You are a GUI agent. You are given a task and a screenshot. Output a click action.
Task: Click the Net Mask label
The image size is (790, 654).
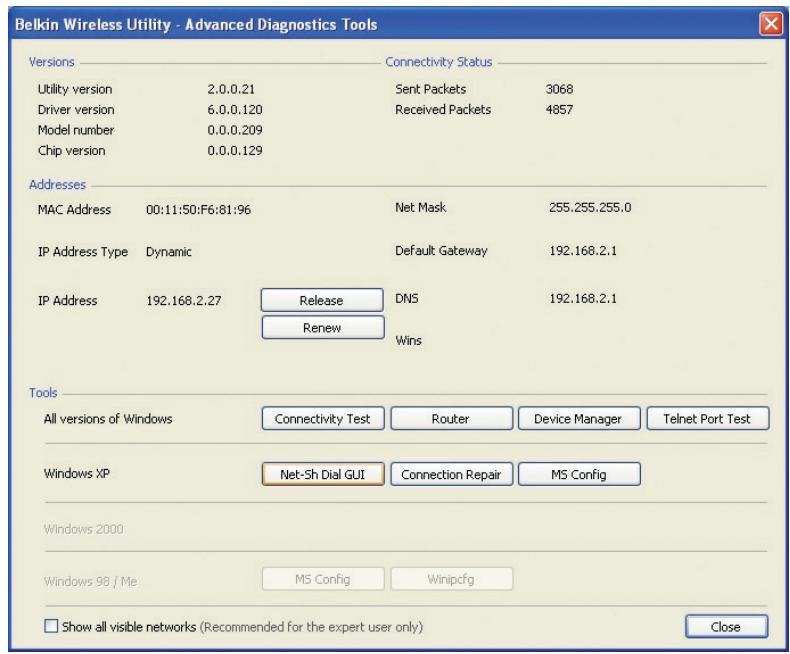tap(421, 207)
